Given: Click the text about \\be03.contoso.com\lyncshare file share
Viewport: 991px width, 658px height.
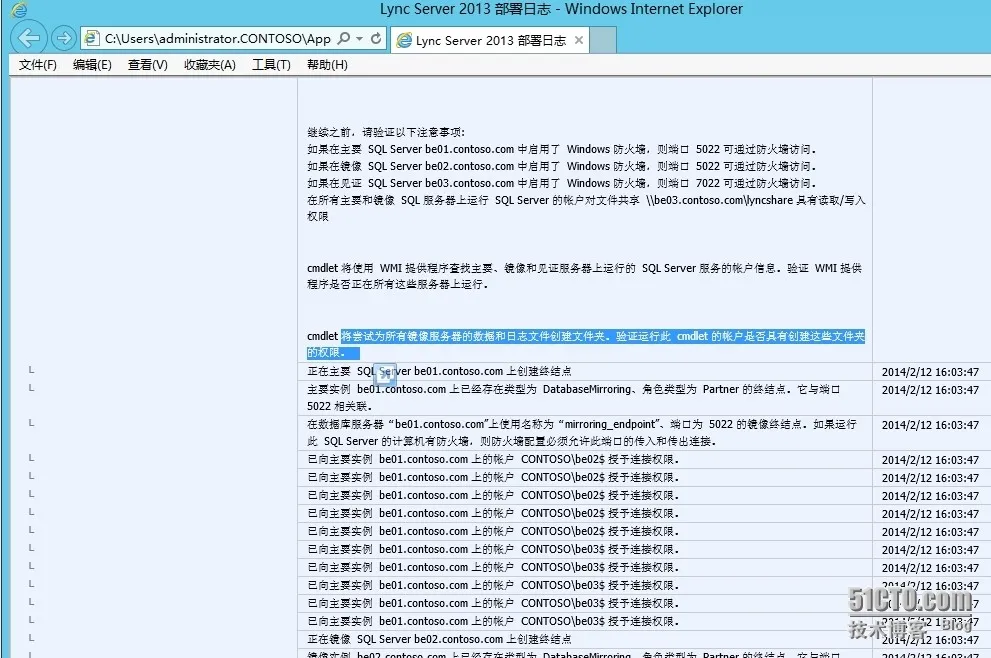Looking at the screenshot, I should pyautogui.click(x=587, y=208).
